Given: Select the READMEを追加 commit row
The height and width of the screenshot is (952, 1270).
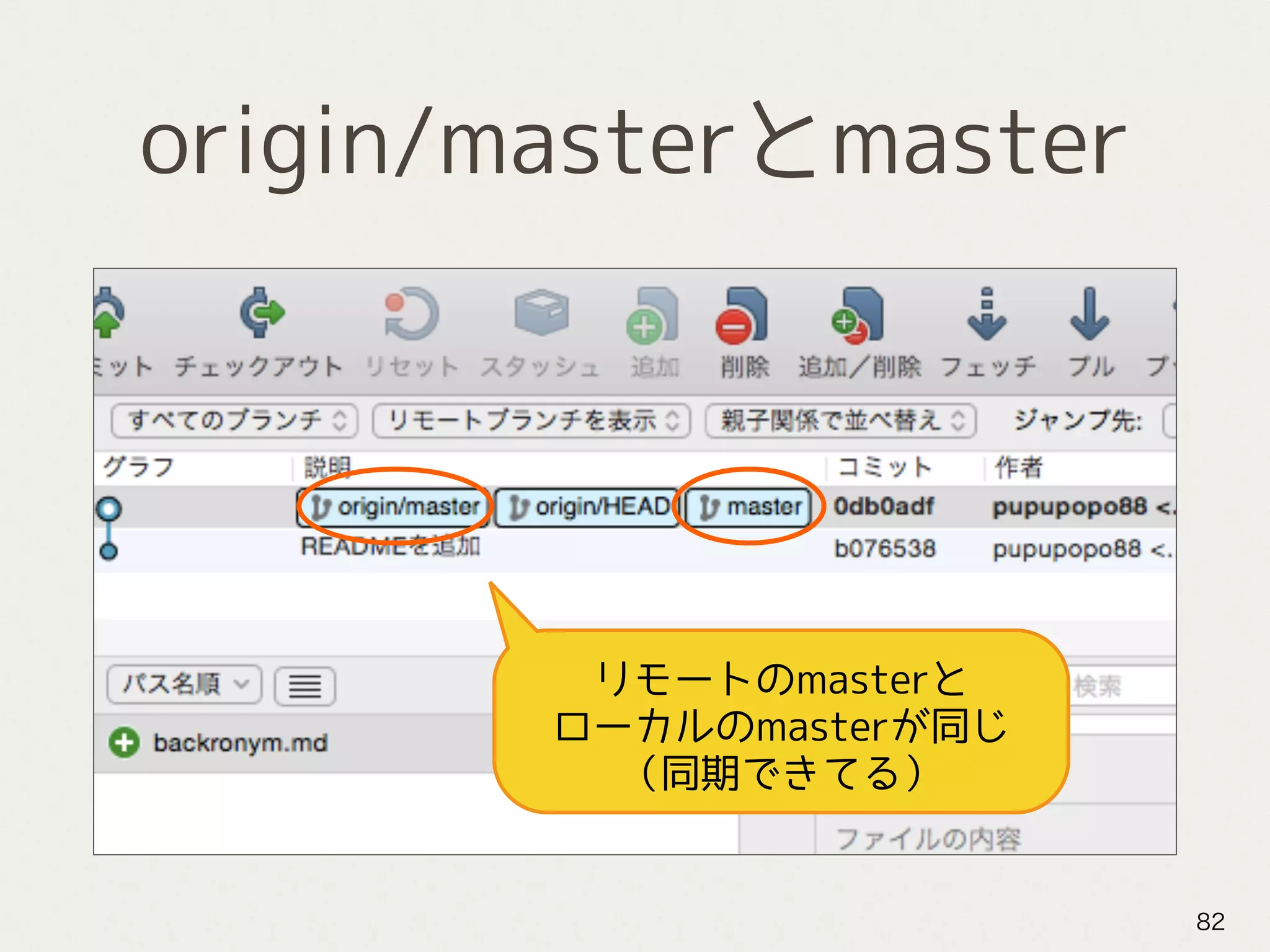Looking at the screenshot, I should click(x=391, y=548).
